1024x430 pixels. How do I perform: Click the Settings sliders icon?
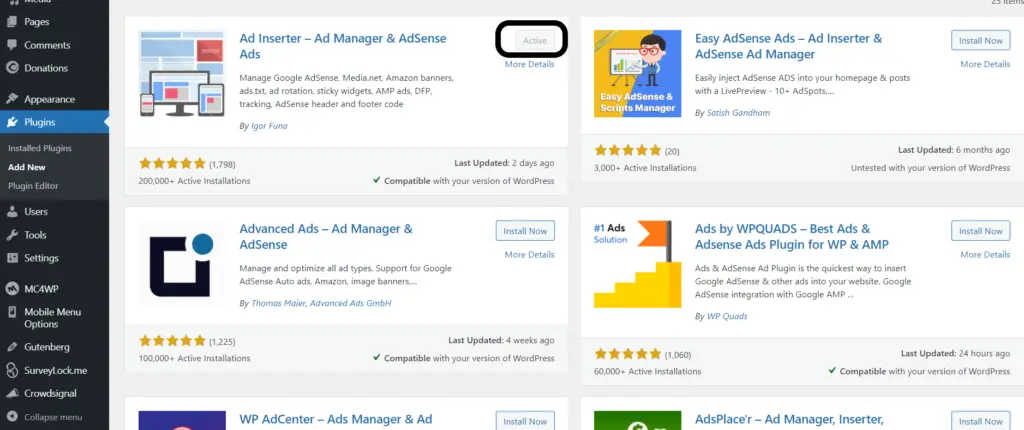(12, 258)
